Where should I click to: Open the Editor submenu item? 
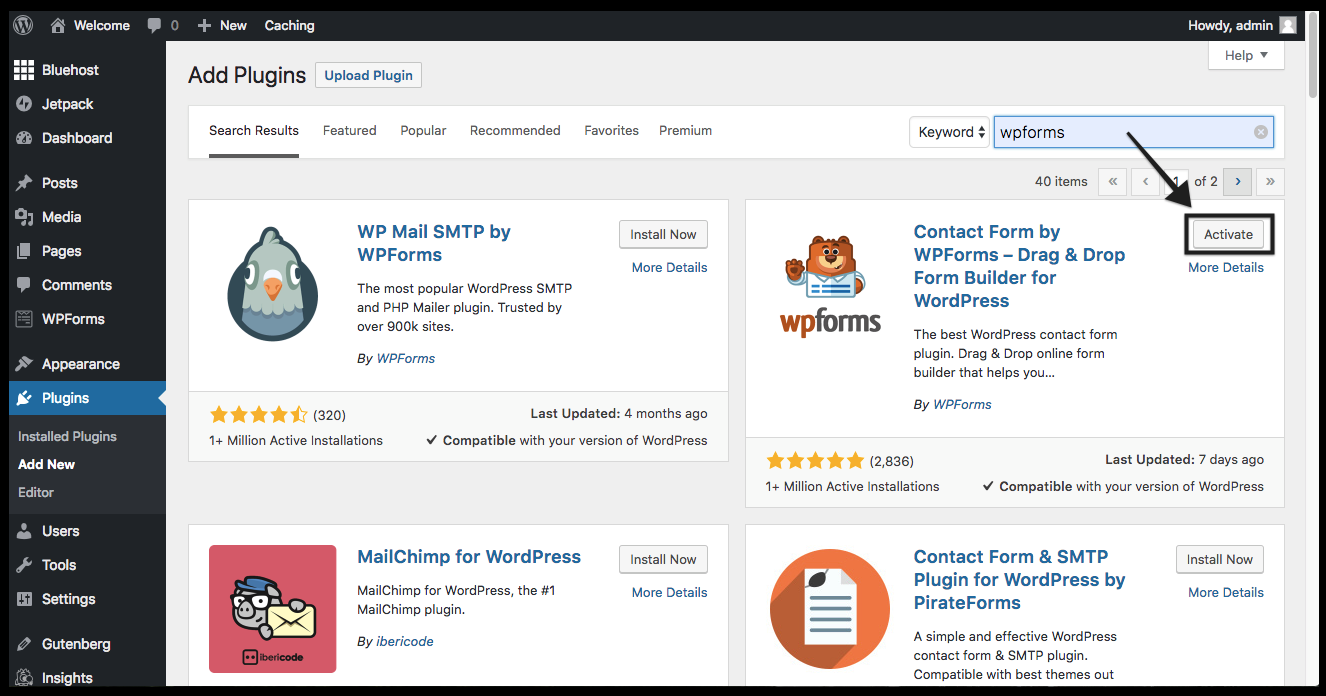36,492
